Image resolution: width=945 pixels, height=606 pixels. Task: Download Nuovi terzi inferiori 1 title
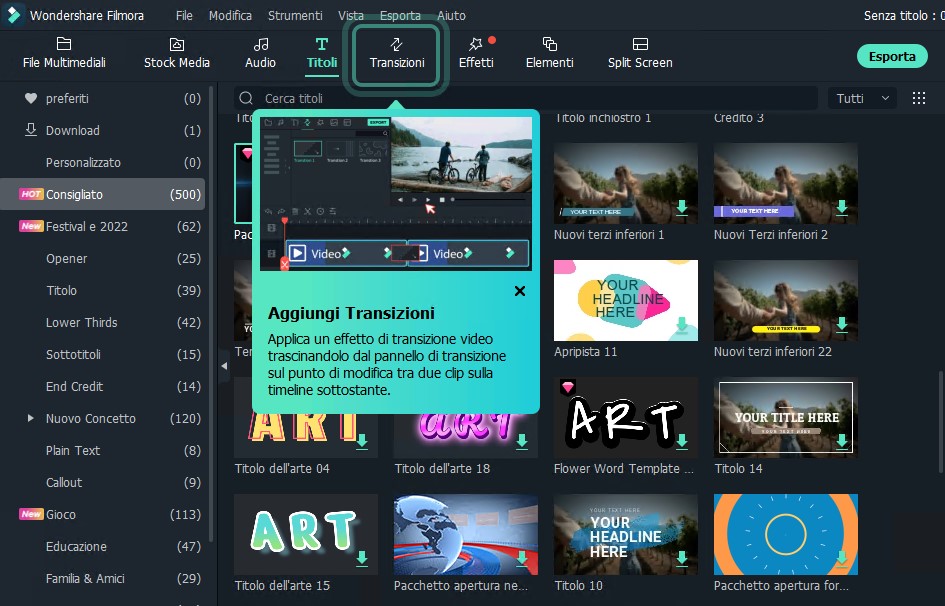pyautogui.click(x=682, y=208)
